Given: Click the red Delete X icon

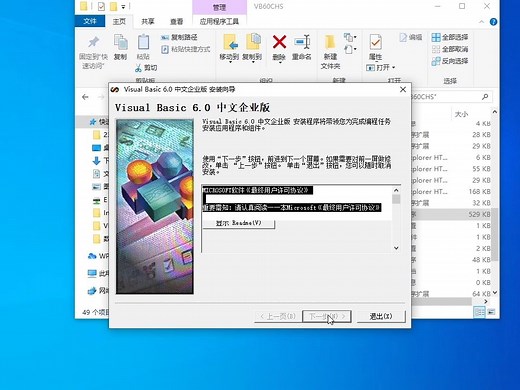Looking at the screenshot, I should (x=279, y=42).
